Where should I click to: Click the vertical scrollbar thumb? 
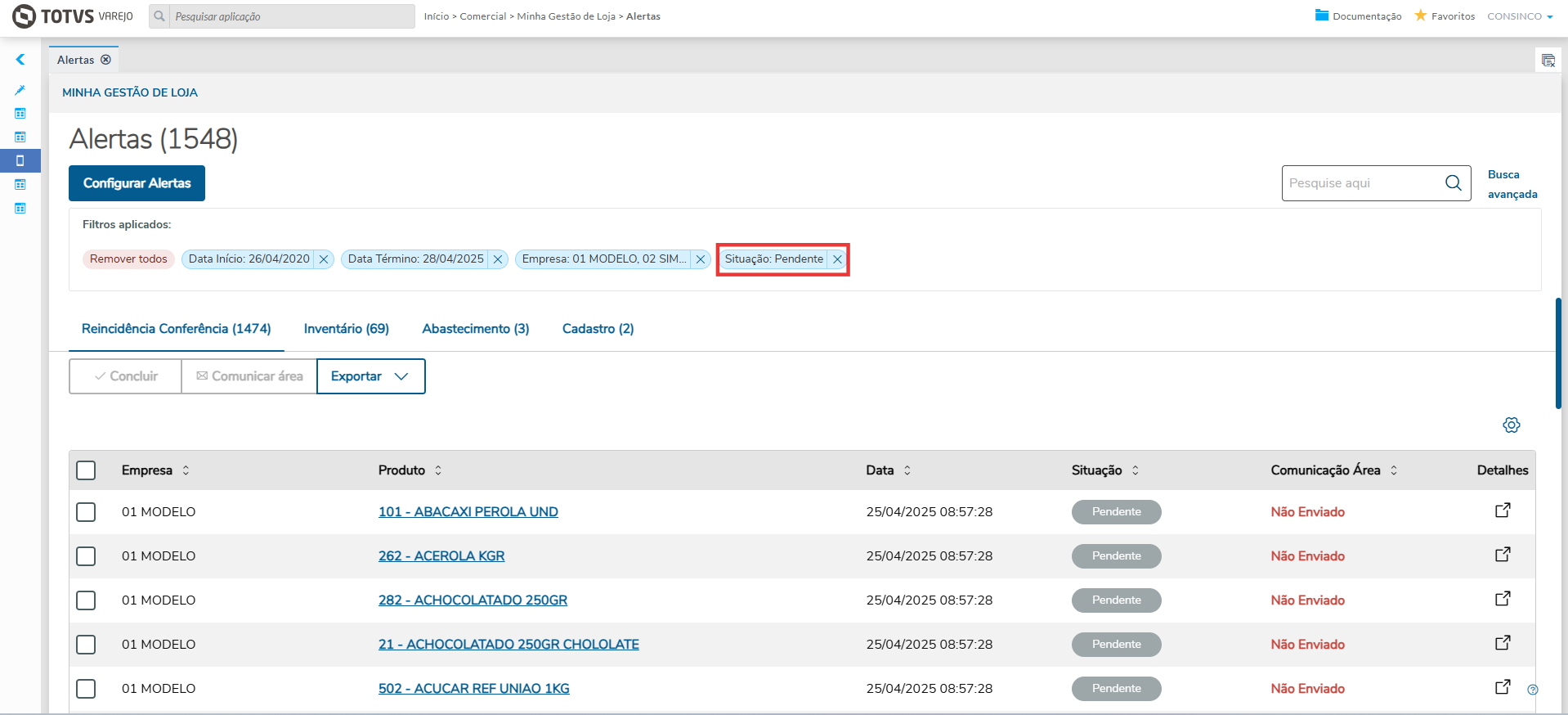tap(1559, 353)
